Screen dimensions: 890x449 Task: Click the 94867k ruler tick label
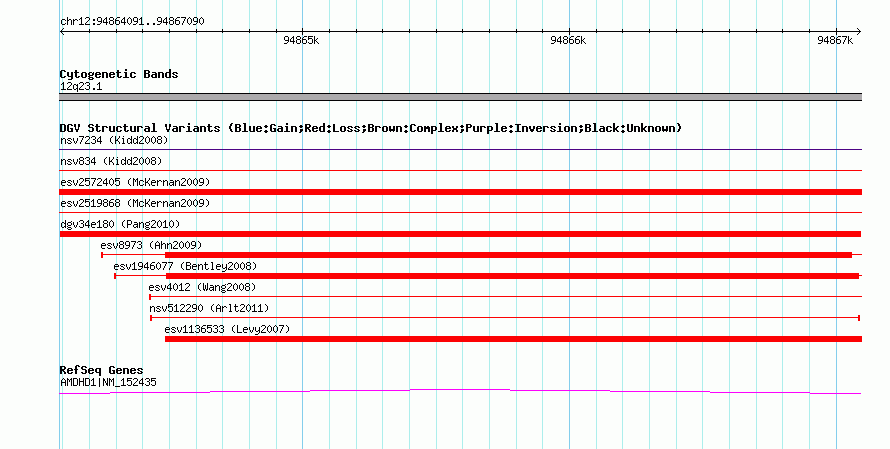coord(835,40)
